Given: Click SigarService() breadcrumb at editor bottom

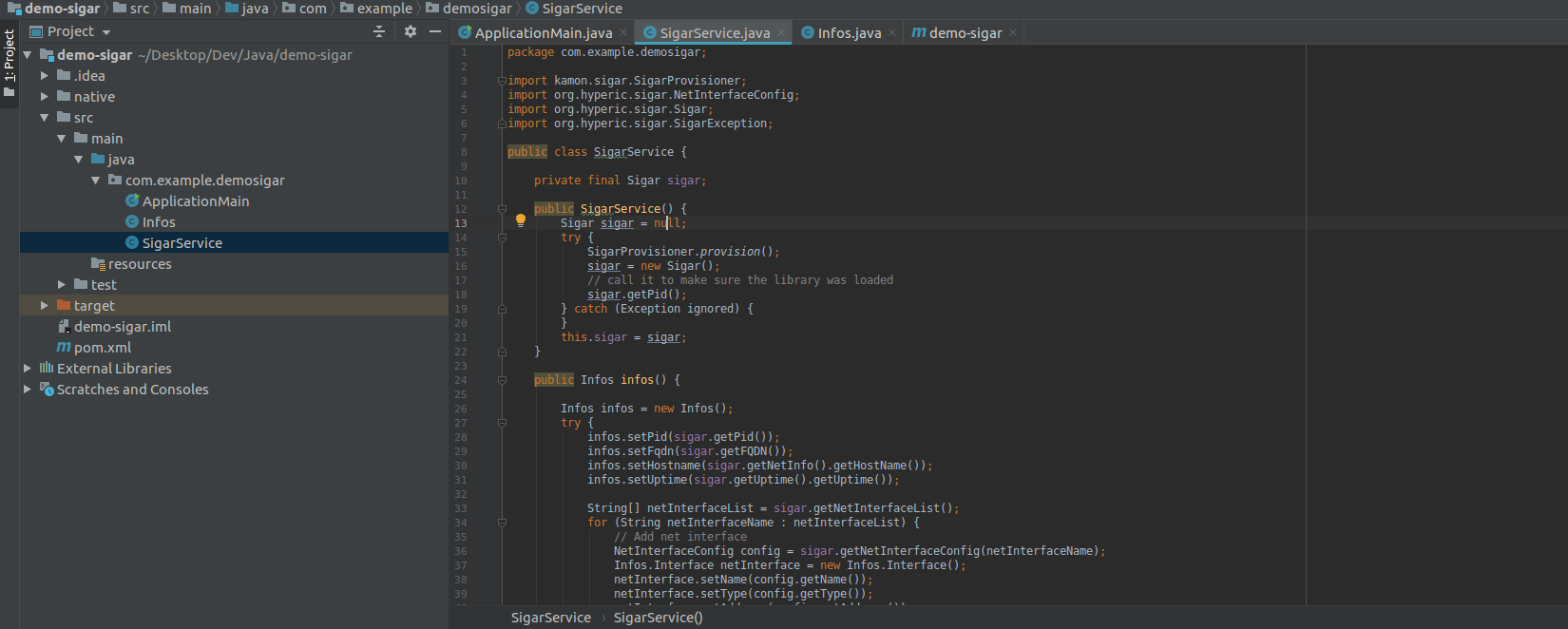Looking at the screenshot, I should 658,618.
